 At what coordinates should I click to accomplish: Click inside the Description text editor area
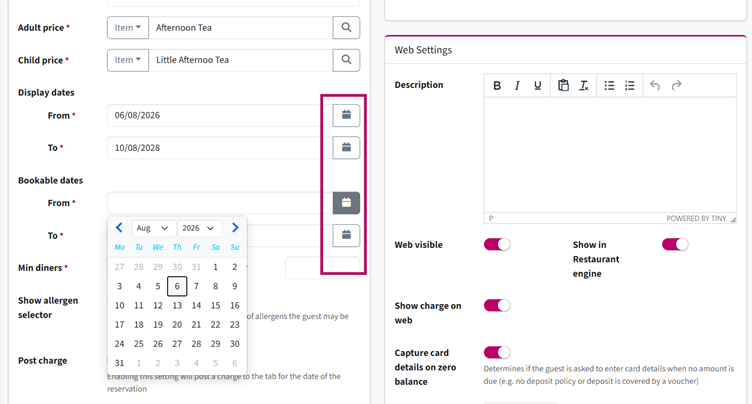click(x=610, y=155)
